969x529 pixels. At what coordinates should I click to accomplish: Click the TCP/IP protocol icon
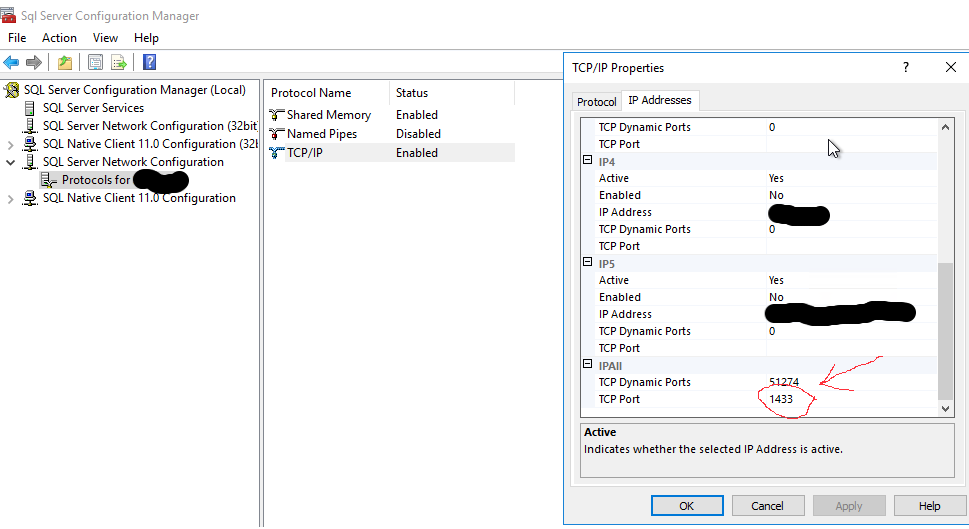click(x=277, y=153)
